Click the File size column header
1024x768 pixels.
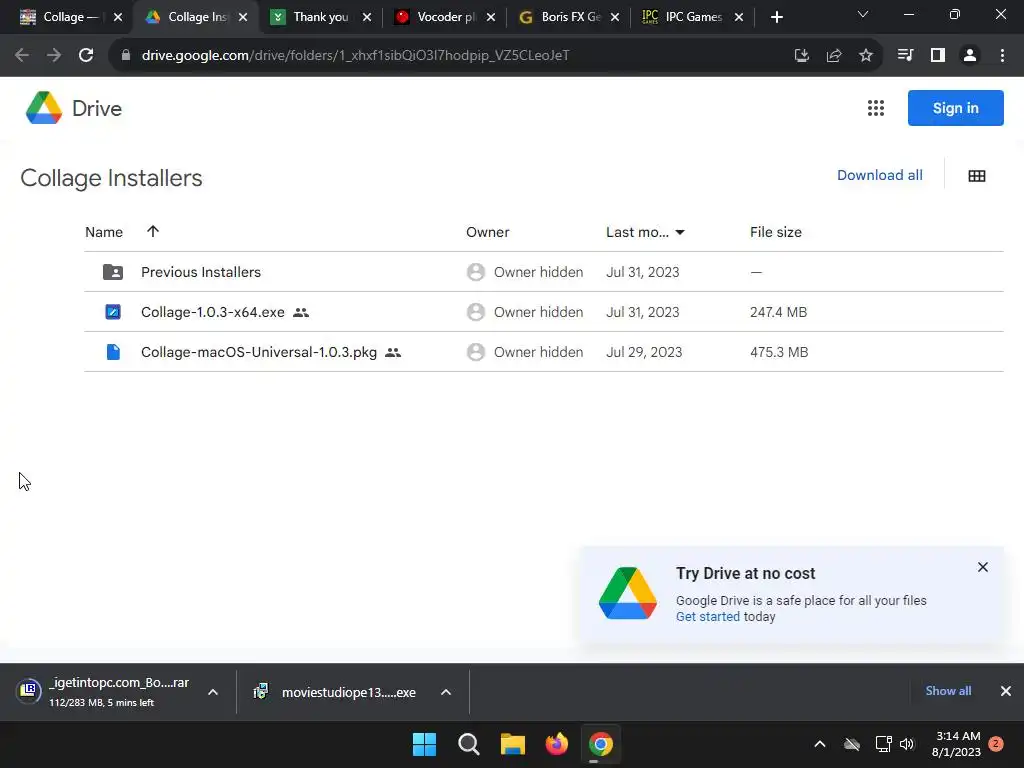776,232
